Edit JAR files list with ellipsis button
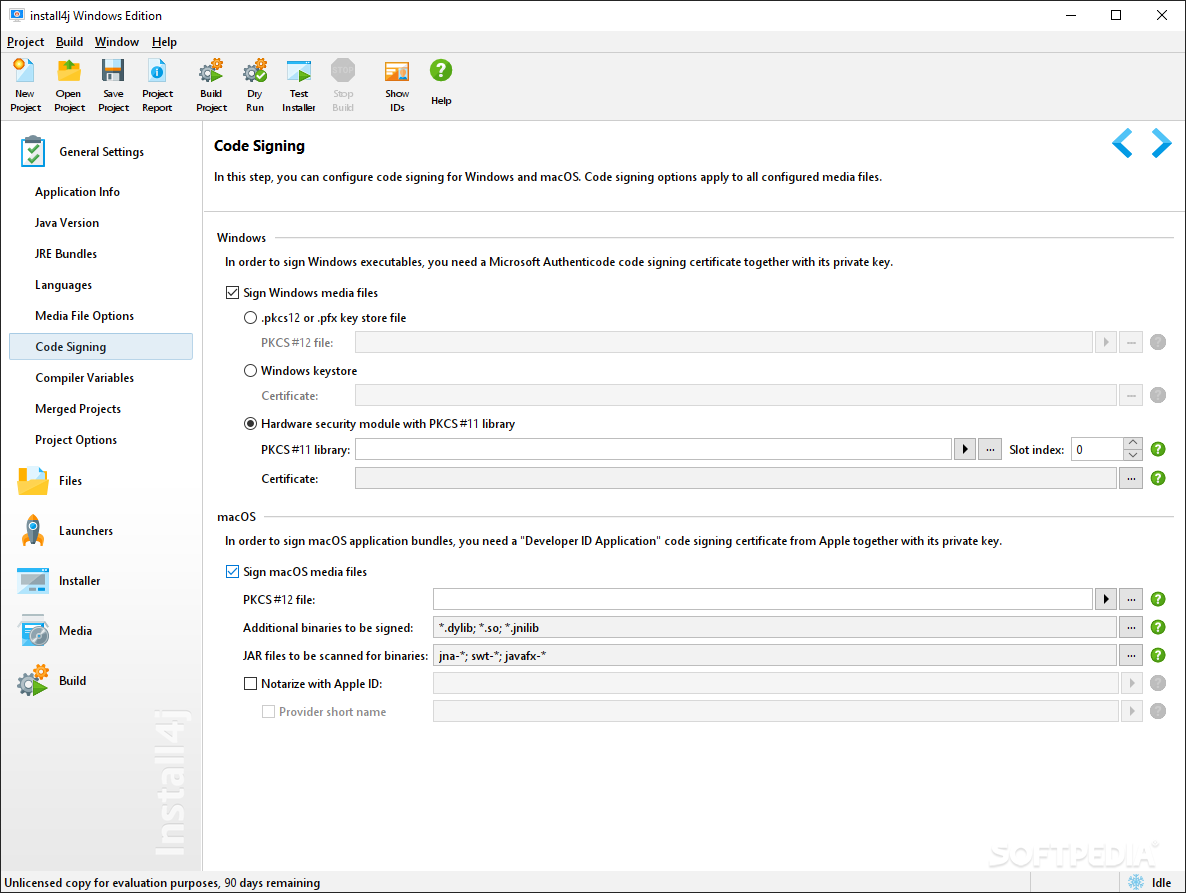 coord(1131,655)
